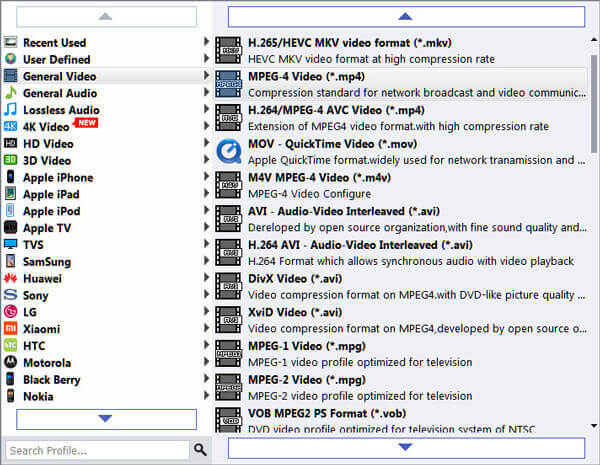Select MOV - QuickTime Video (*.mov)
Image resolution: width=600 pixels, height=465 pixels.
pos(400,152)
